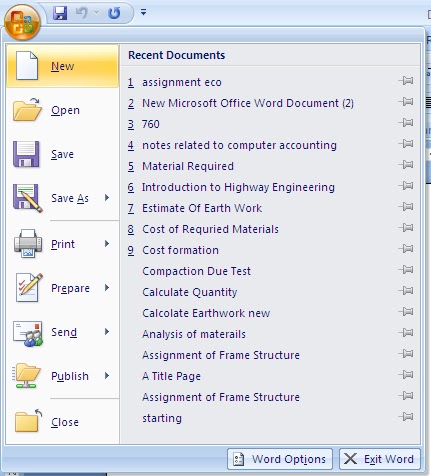Open recent document 'assignment eco'
Screen dimensions: 431x476
click(x=182, y=82)
